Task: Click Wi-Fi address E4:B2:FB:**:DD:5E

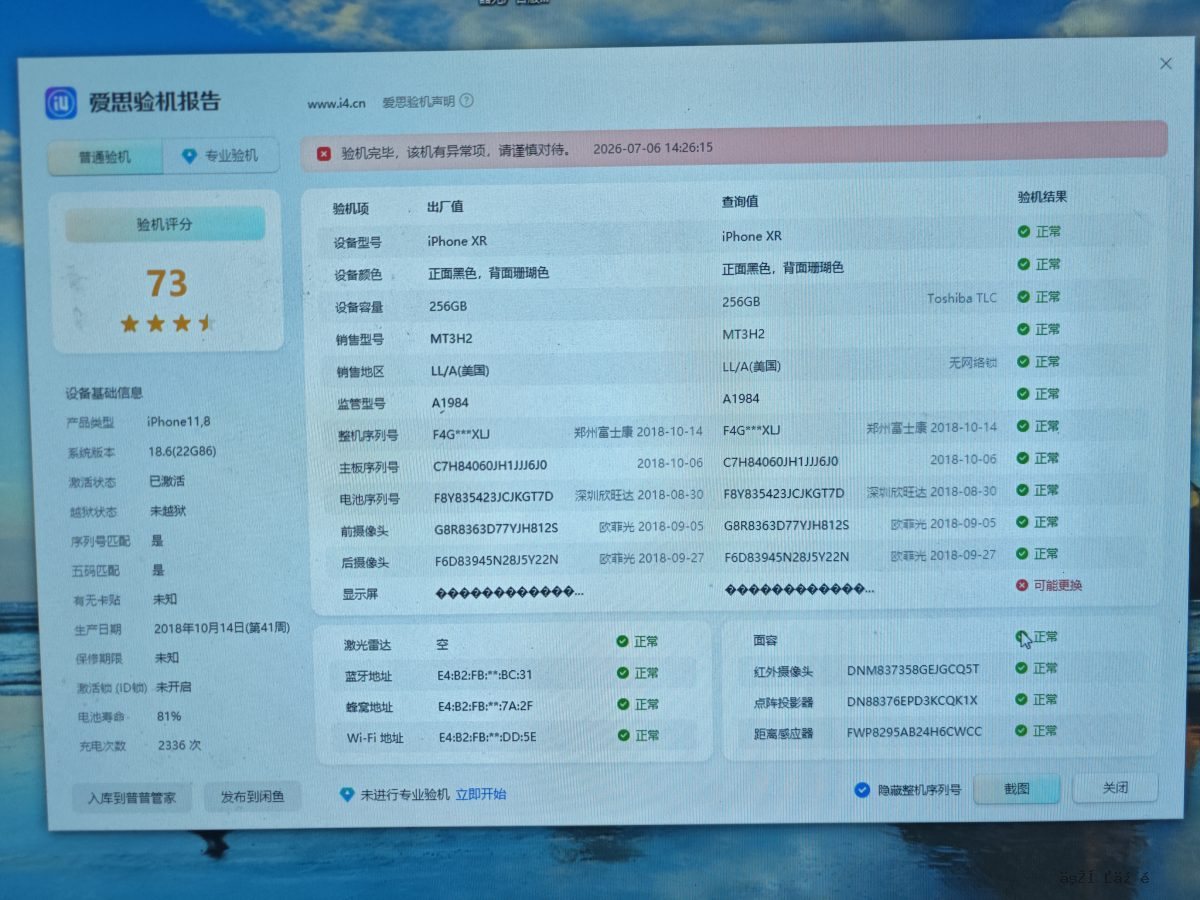Action: 487,738
